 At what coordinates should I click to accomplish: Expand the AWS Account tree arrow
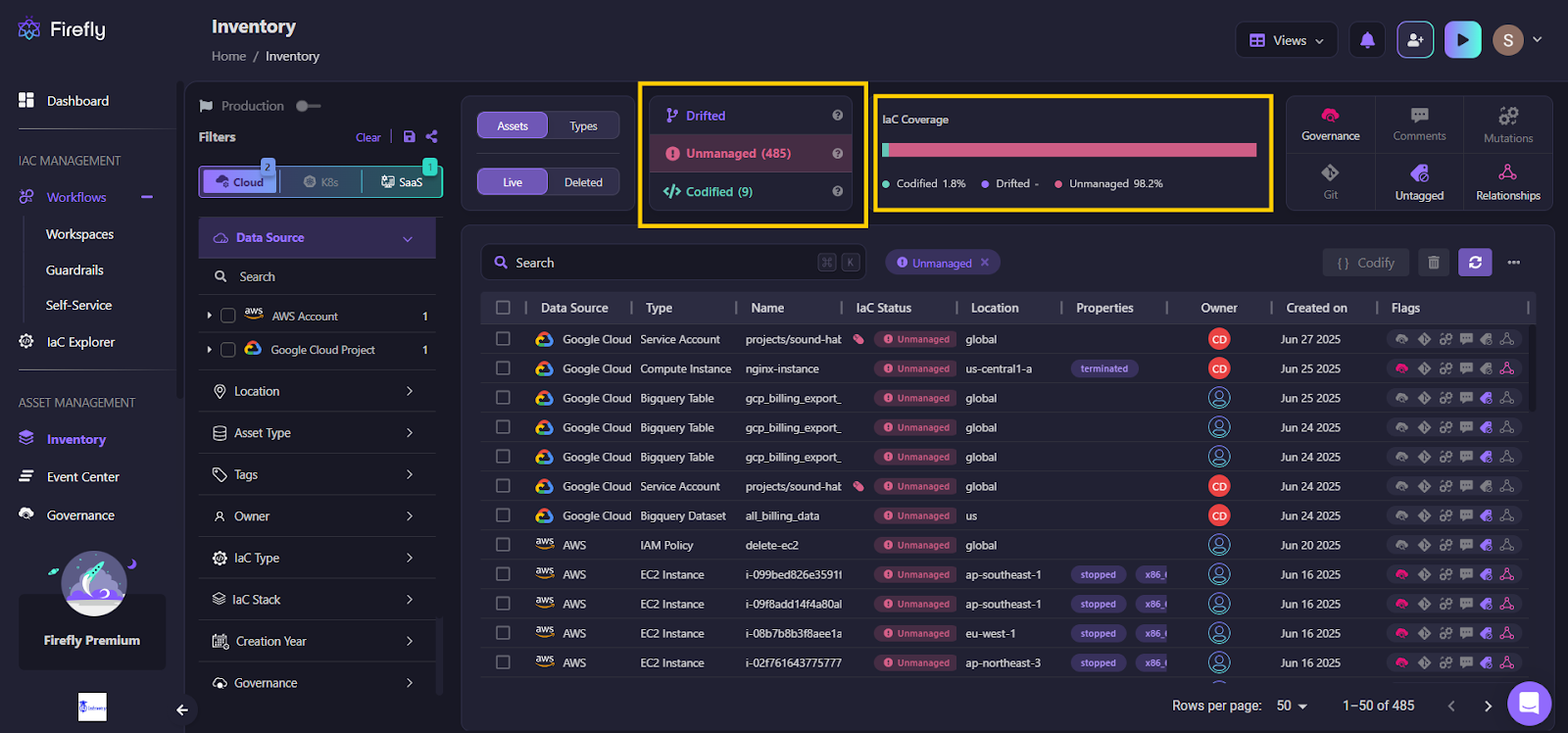pyautogui.click(x=209, y=316)
